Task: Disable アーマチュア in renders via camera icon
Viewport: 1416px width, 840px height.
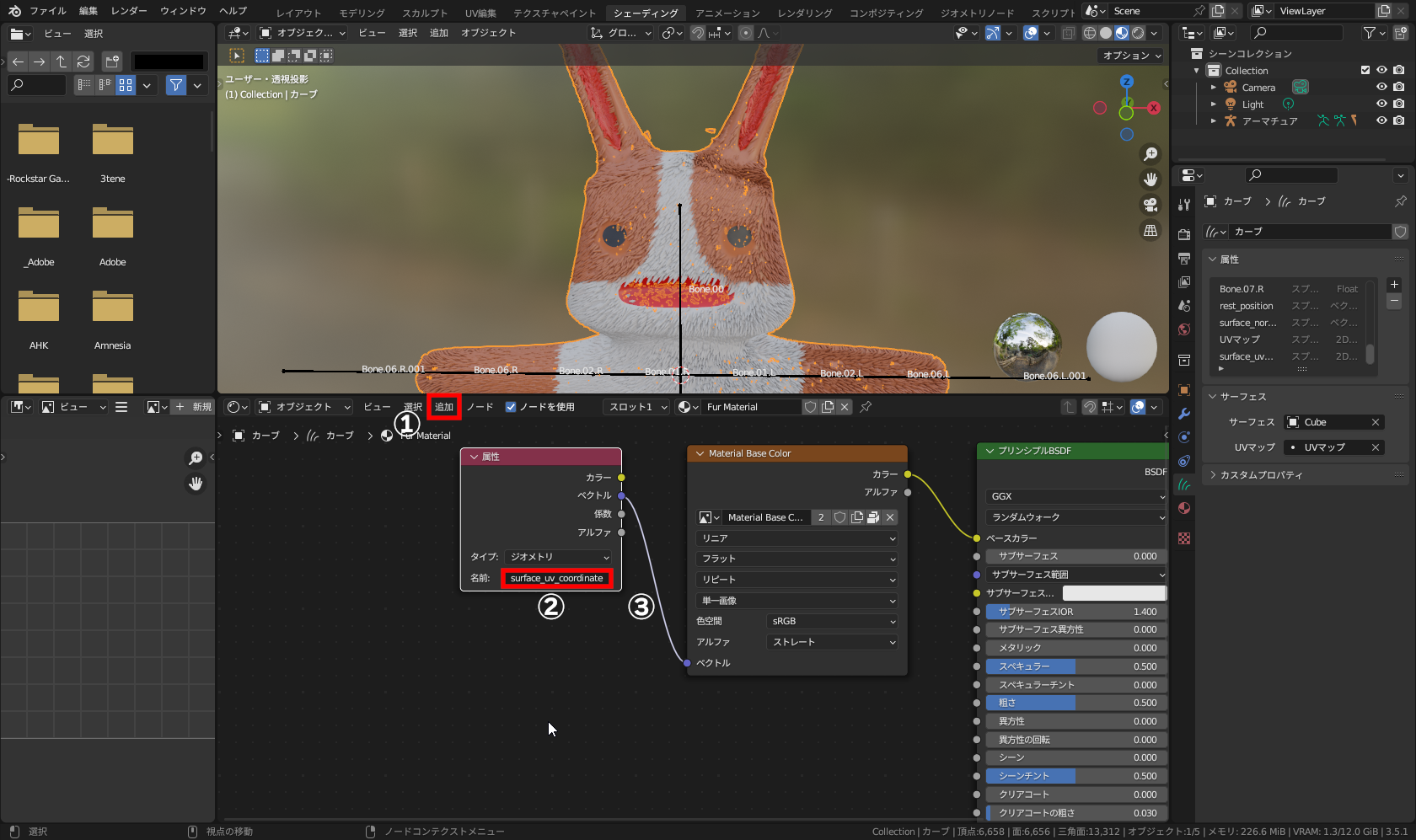Action: (x=1399, y=120)
